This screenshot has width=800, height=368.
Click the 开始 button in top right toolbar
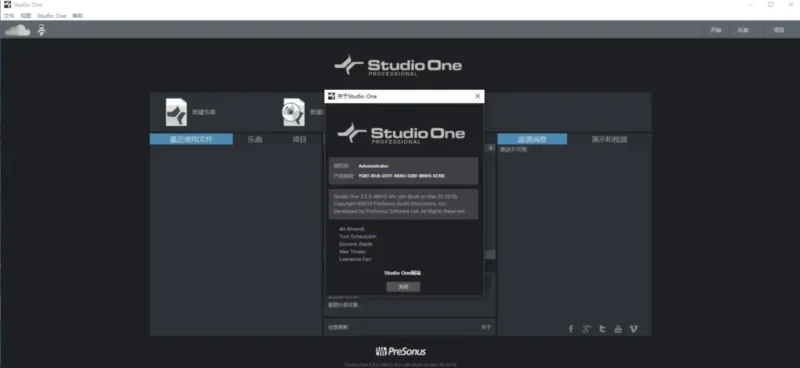coord(716,30)
